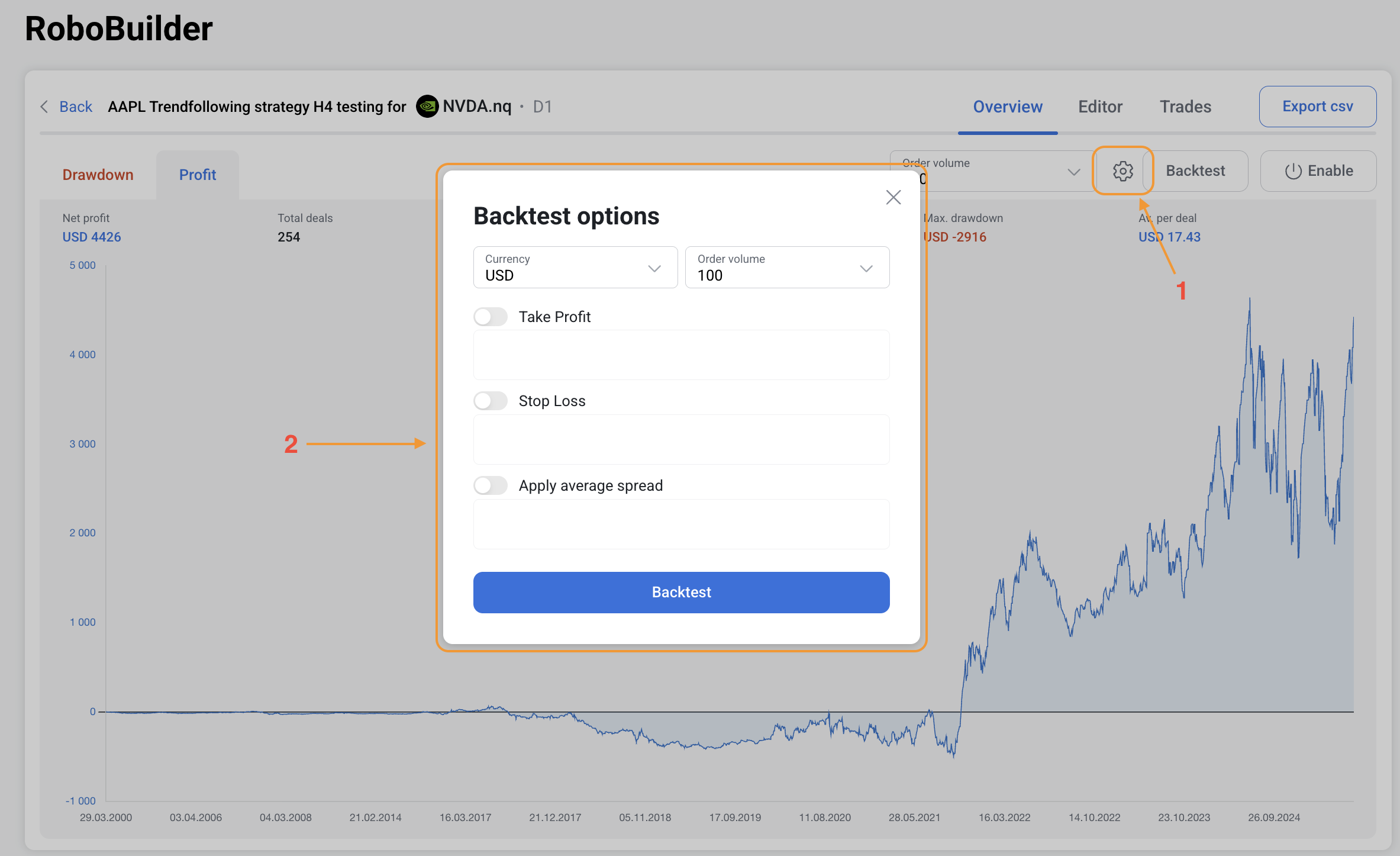Open the Currency USD dropdown
This screenshot has height=856, width=1400.
(575, 268)
